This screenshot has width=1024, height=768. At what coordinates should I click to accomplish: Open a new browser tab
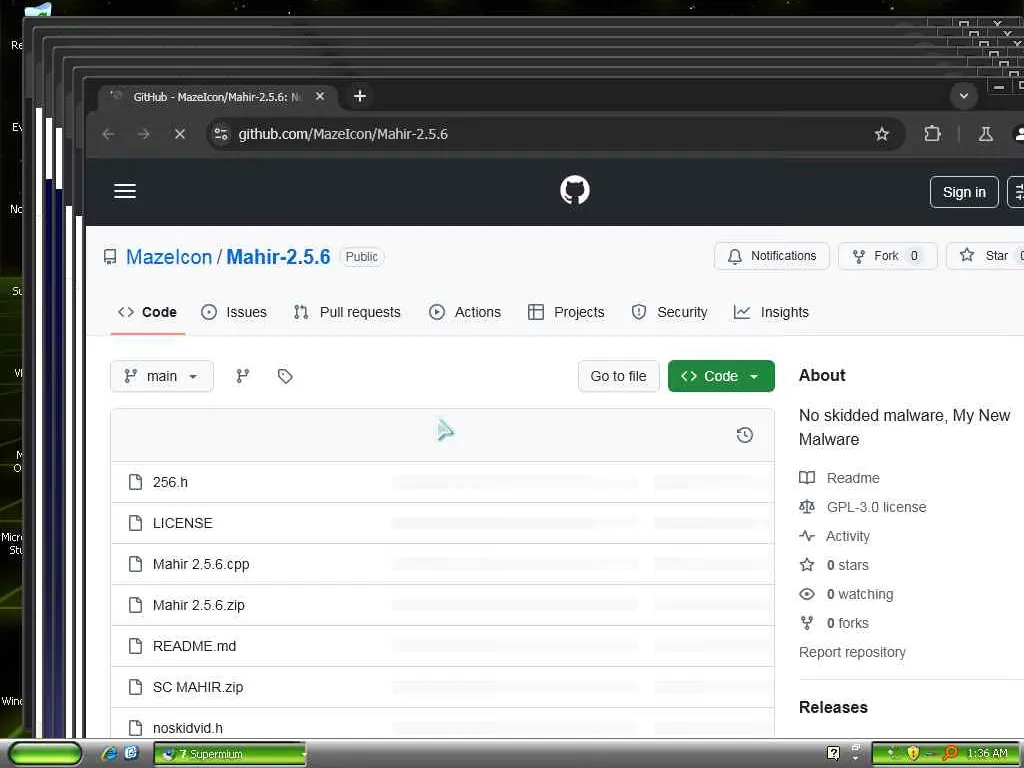click(359, 97)
